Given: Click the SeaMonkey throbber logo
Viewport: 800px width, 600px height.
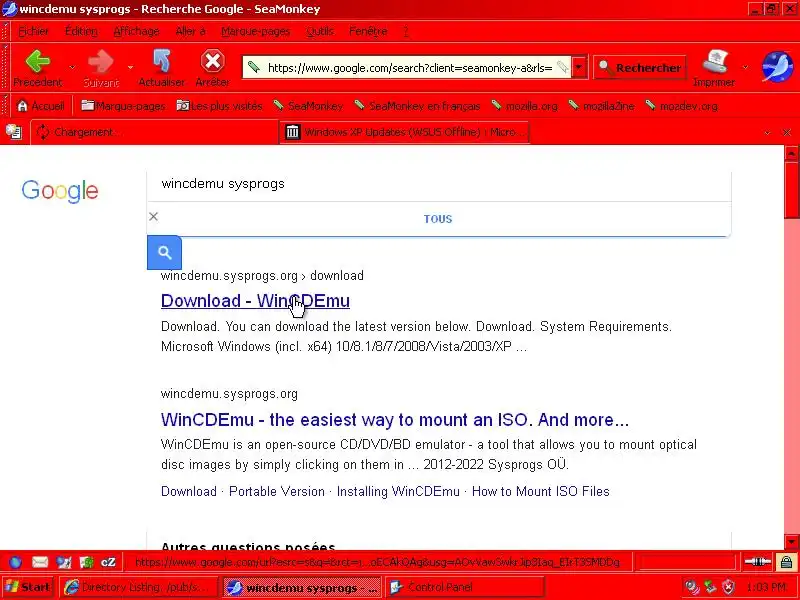Looking at the screenshot, I should [777, 67].
